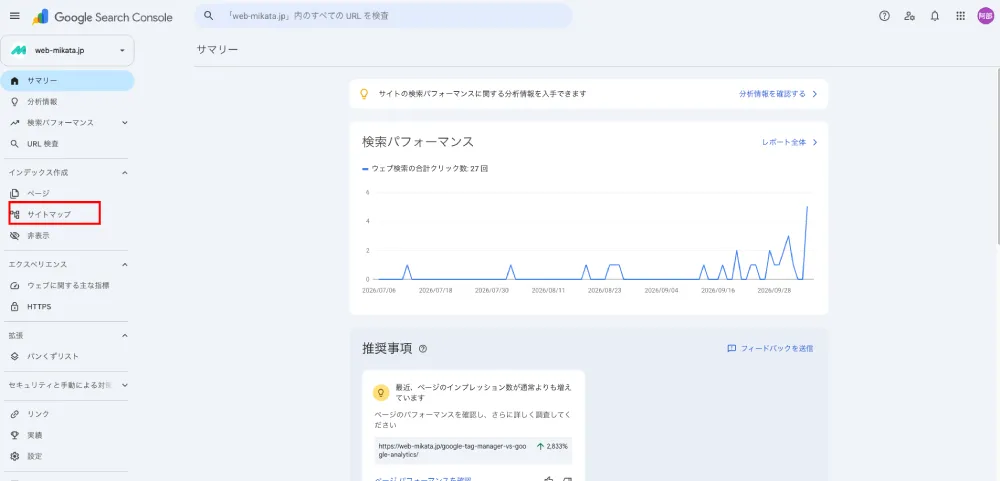This screenshot has height=481, width=1000.
Task: Click the padlock icon beside HTTPS
Action: click(15, 307)
